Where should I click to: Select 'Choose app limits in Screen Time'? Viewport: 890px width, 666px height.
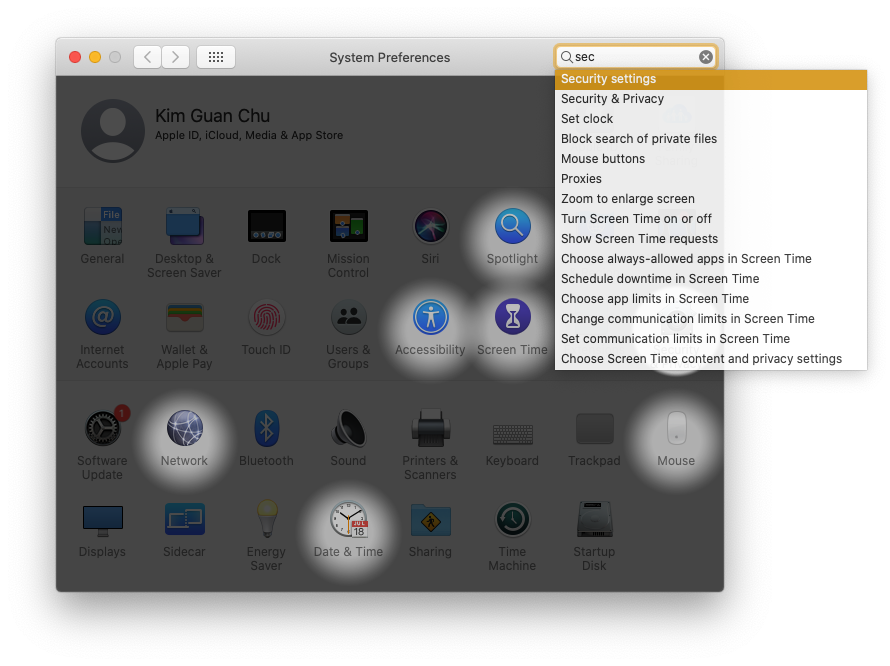click(x=711, y=299)
